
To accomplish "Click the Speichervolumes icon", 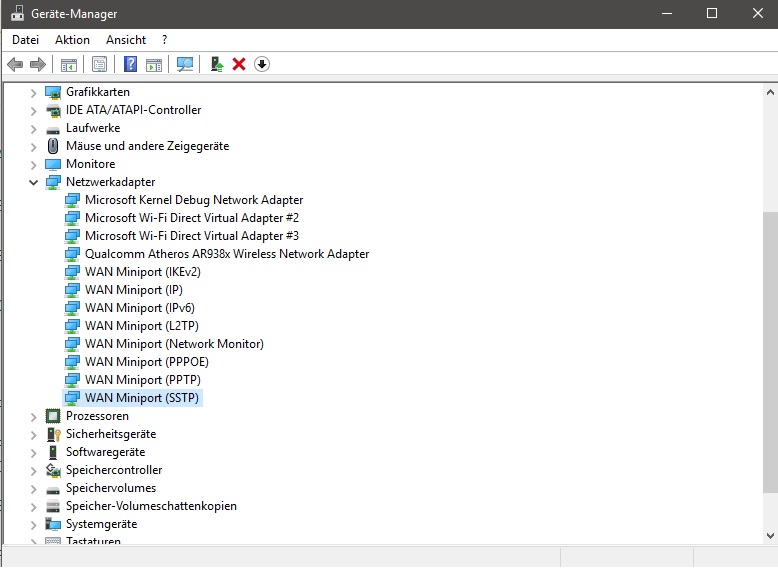I will pyautogui.click(x=53, y=490).
